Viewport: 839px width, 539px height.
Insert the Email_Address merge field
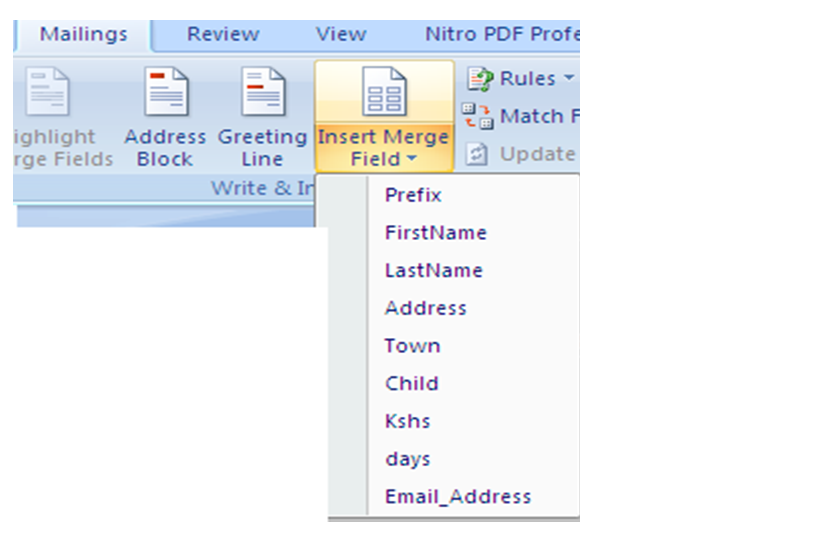click(457, 497)
